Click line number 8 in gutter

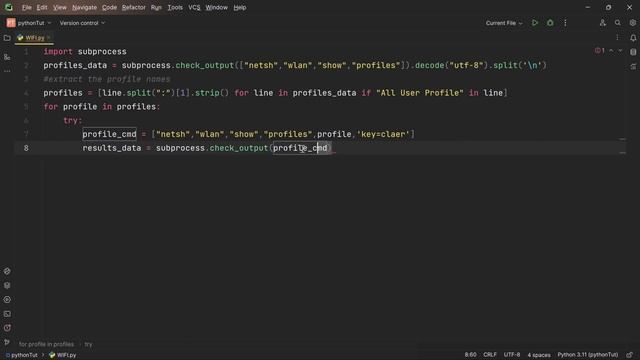point(26,148)
